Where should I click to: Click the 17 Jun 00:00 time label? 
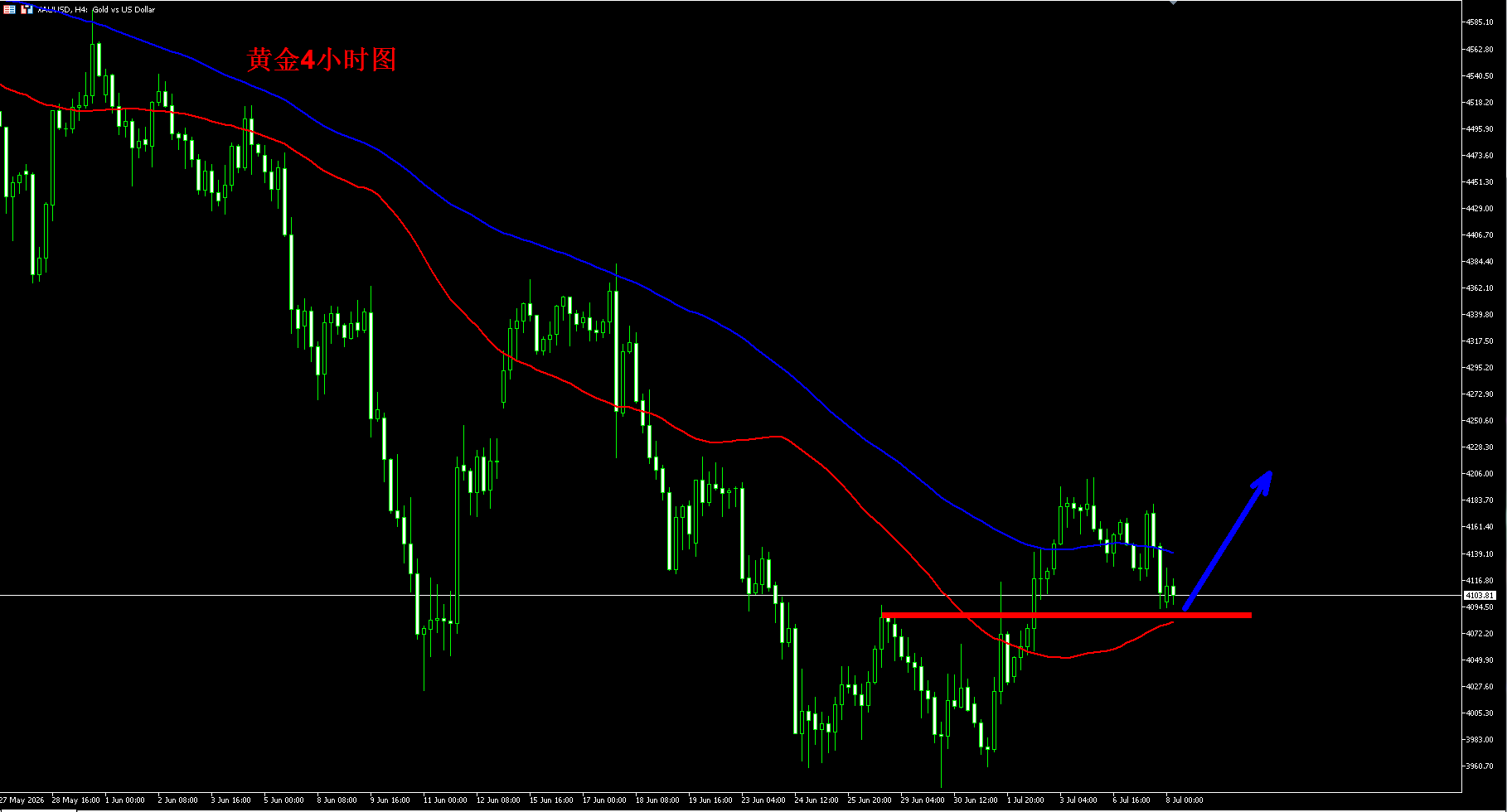click(x=604, y=800)
